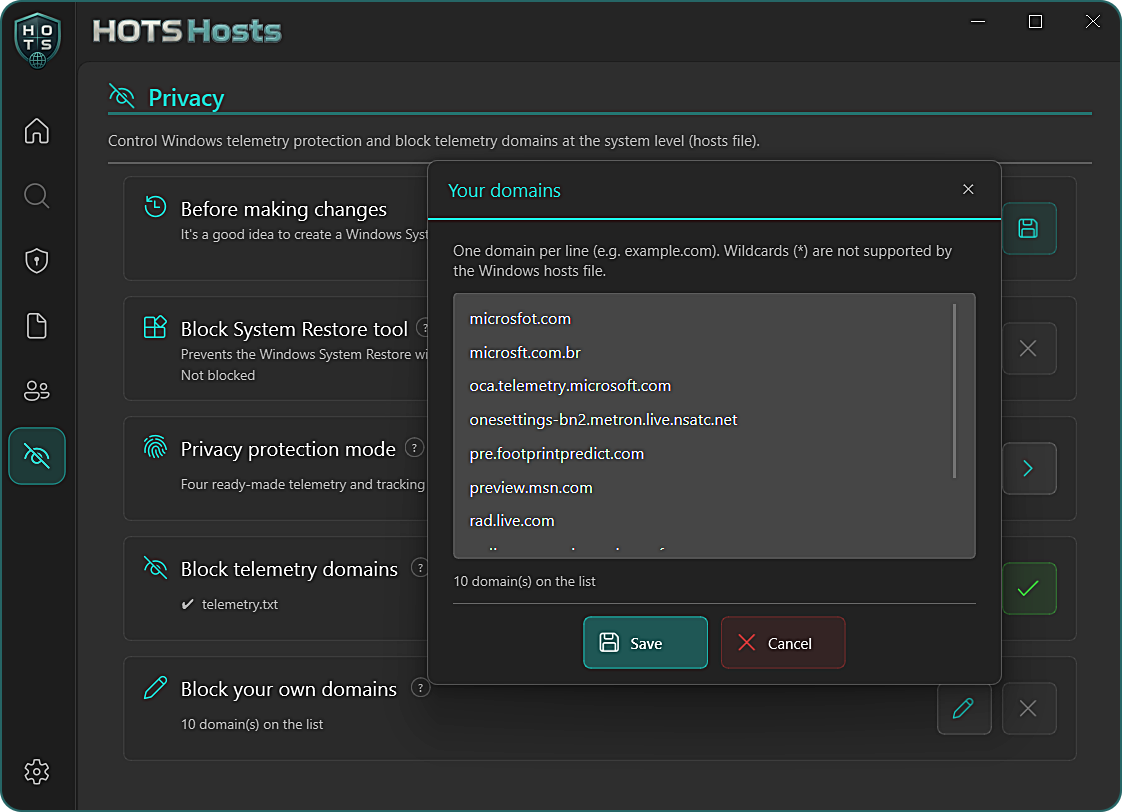Click the telemetry.txt entry
1122x812 pixels.
point(240,605)
